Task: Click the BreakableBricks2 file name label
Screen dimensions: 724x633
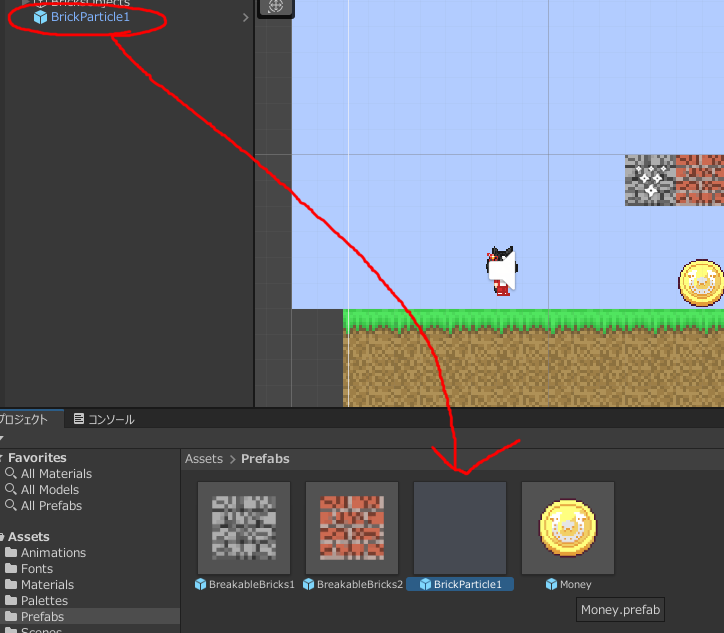Action: pos(360,585)
